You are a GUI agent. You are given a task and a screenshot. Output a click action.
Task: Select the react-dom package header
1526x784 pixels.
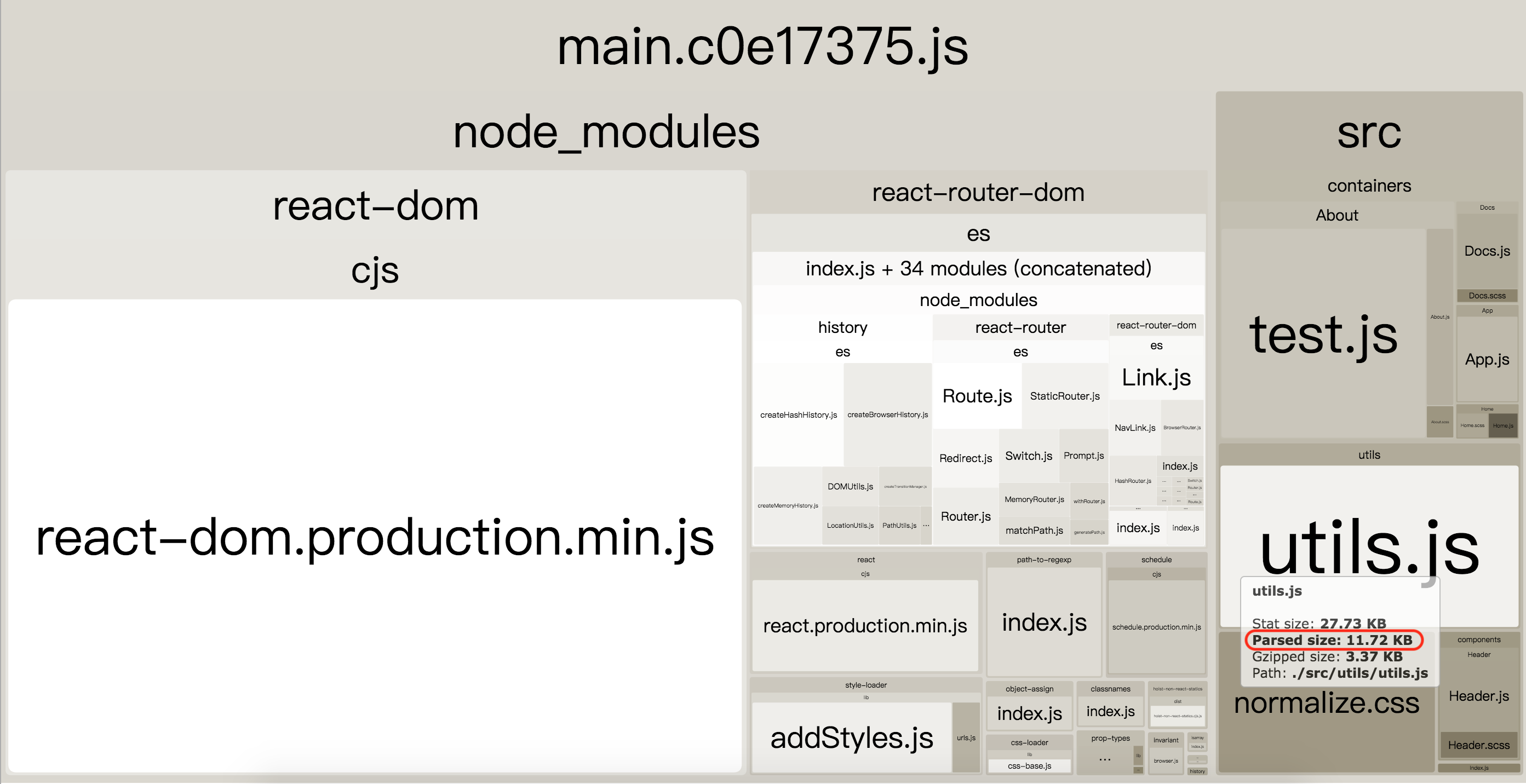pos(376,205)
